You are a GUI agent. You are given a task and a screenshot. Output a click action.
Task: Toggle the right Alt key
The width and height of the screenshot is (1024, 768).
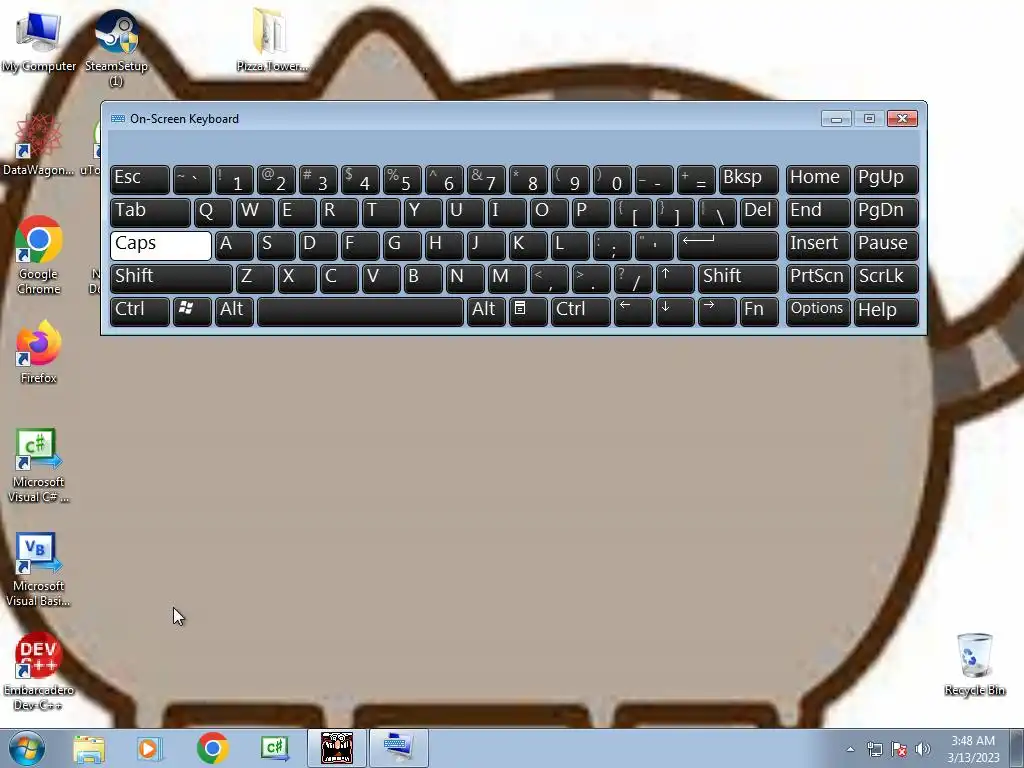[x=486, y=311]
